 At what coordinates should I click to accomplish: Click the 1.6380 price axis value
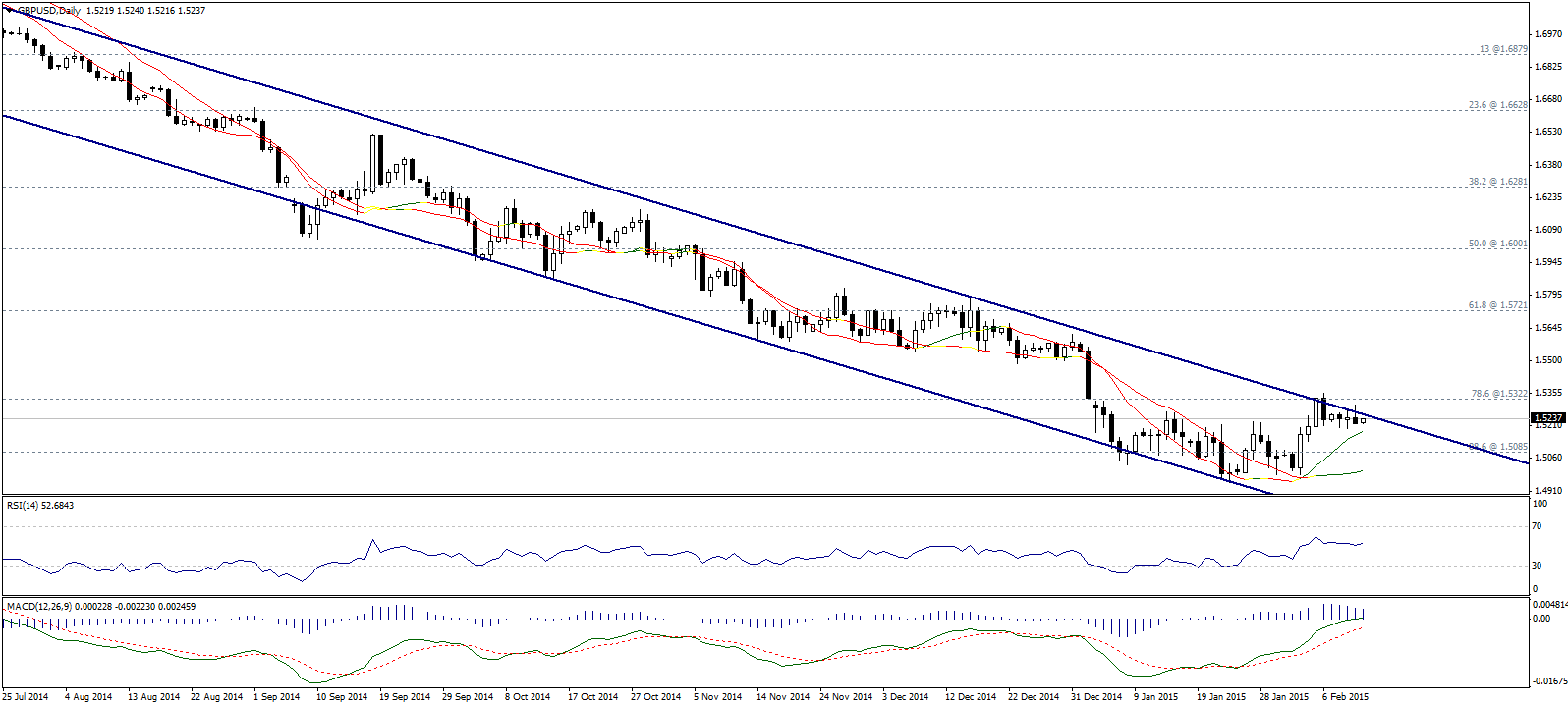click(1548, 165)
